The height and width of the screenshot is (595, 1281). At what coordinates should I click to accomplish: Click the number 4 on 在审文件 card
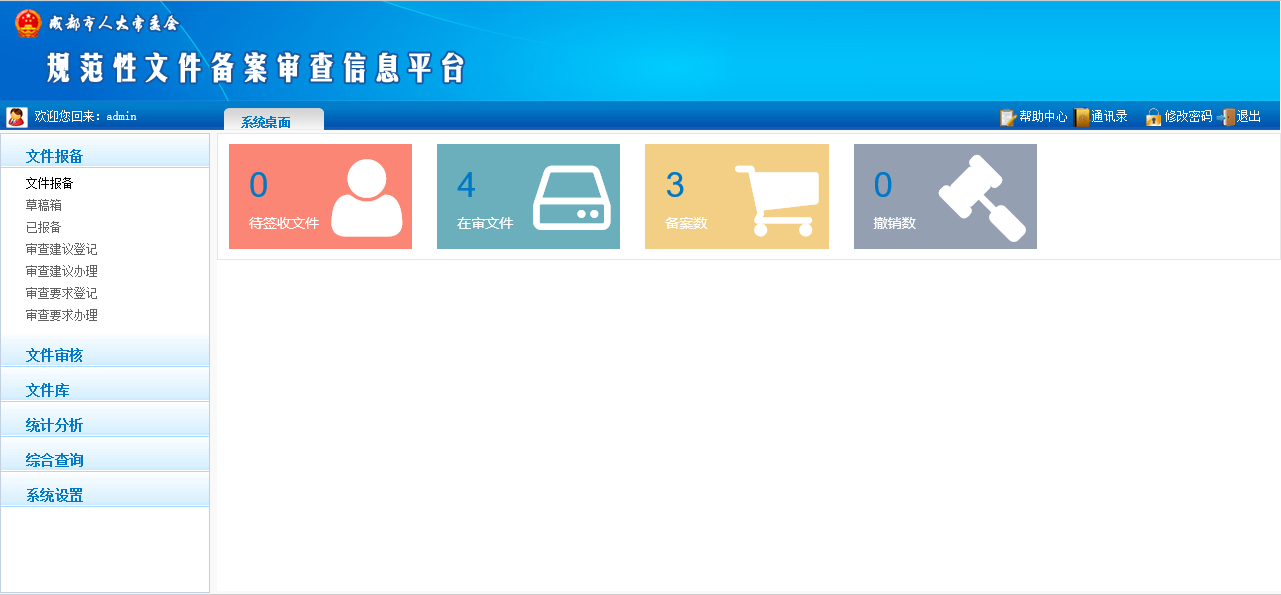pyautogui.click(x=466, y=186)
